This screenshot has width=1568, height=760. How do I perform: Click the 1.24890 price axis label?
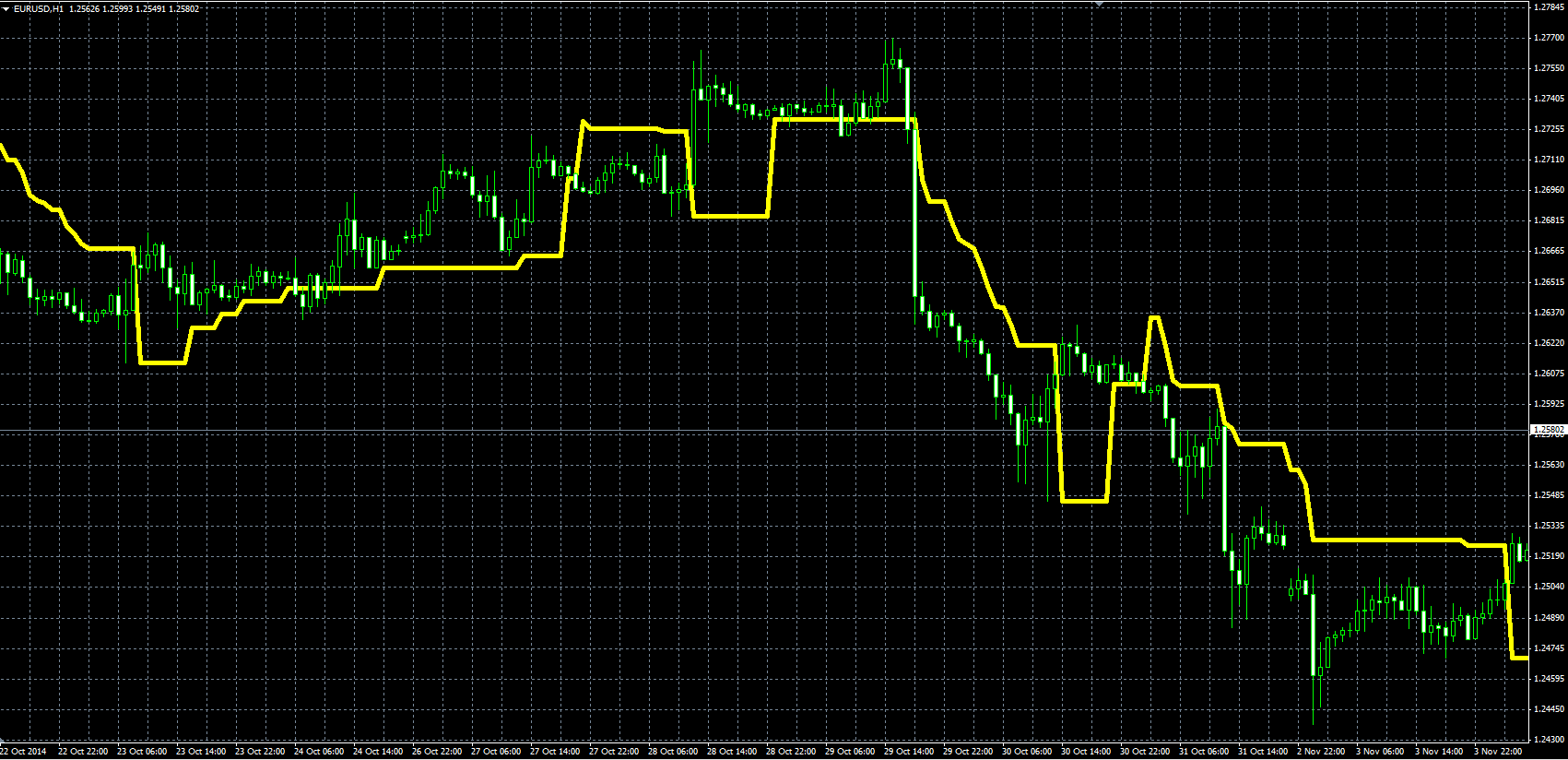click(x=1550, y=618)
